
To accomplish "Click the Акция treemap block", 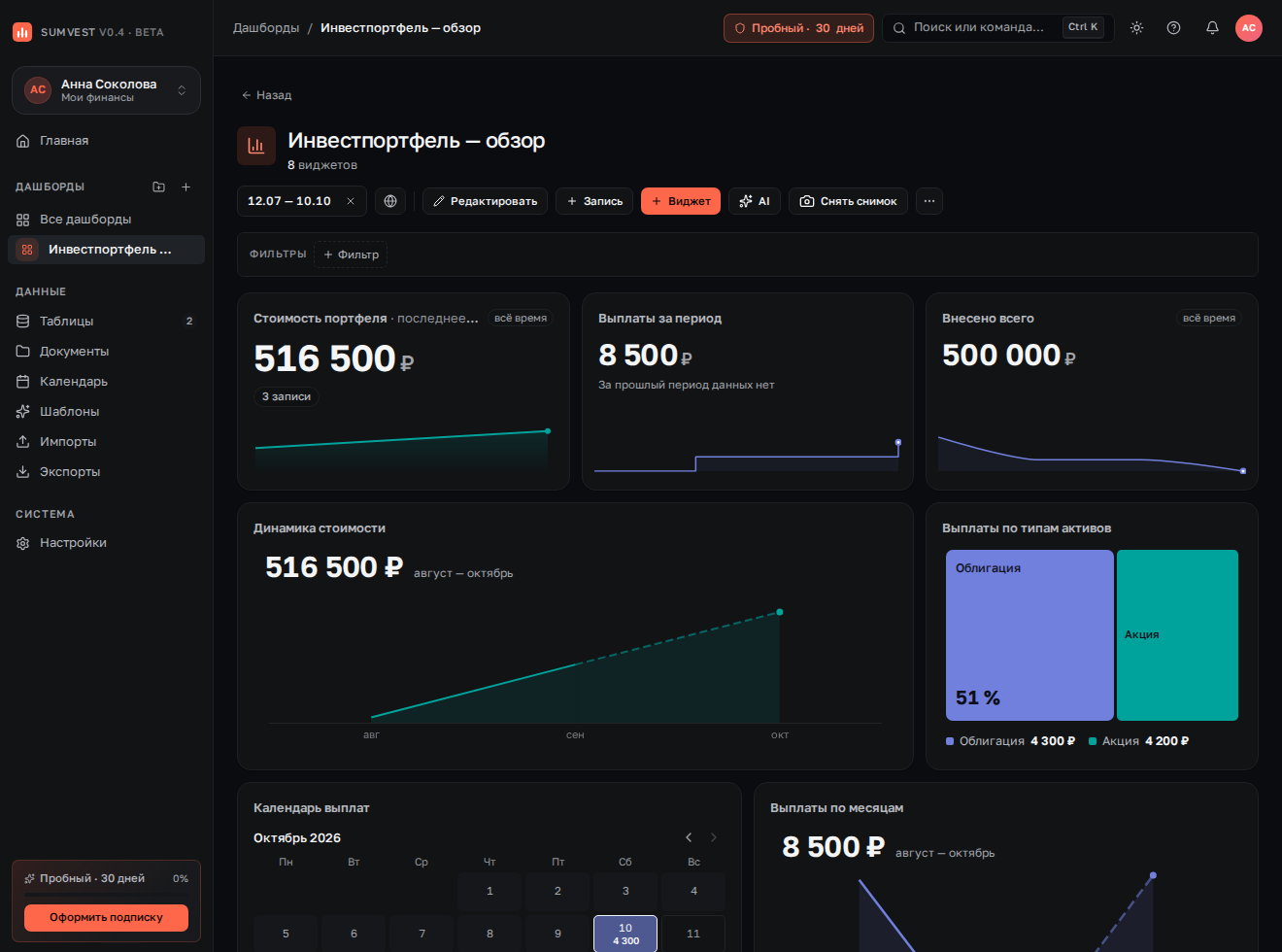I will tap(1177, 635).
